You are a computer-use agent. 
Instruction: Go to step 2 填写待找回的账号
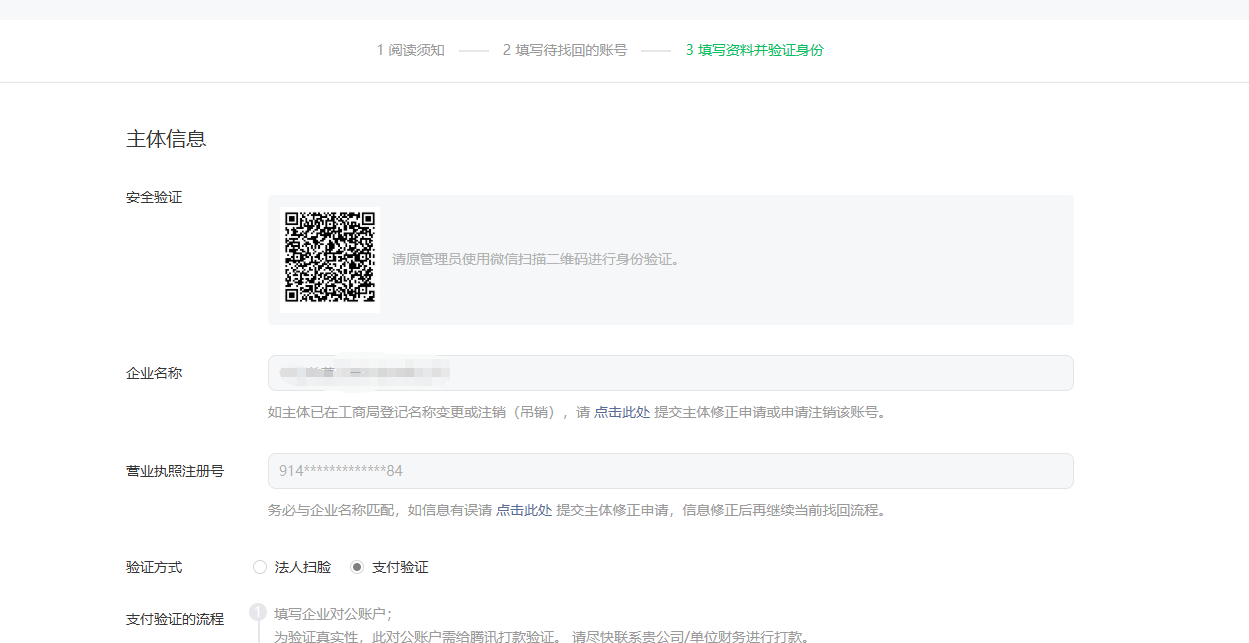tap(565, 50)
